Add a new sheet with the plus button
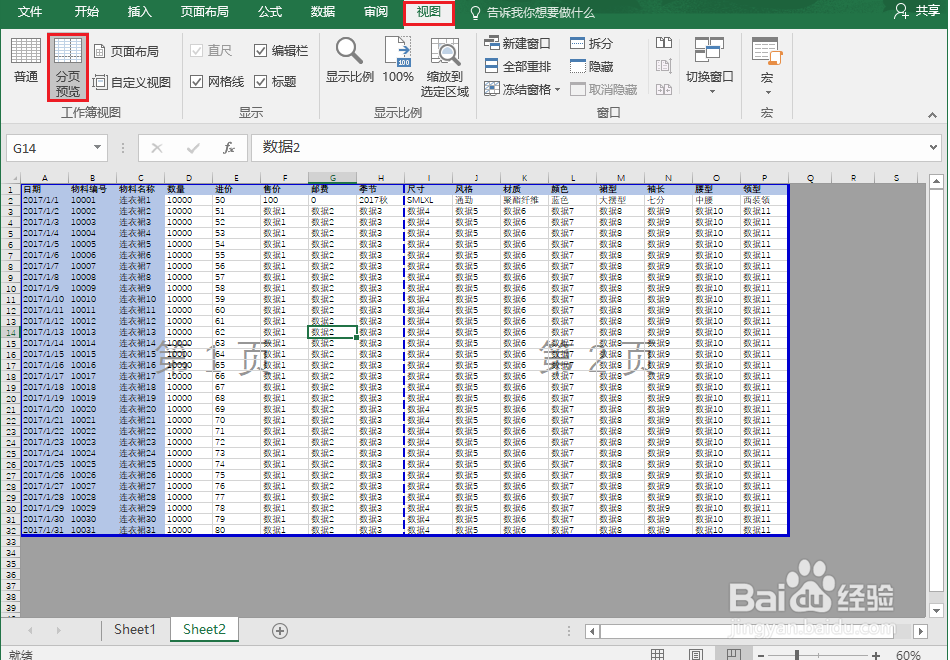The height and width of the screenshot is (660, 950). click(279, 630)
